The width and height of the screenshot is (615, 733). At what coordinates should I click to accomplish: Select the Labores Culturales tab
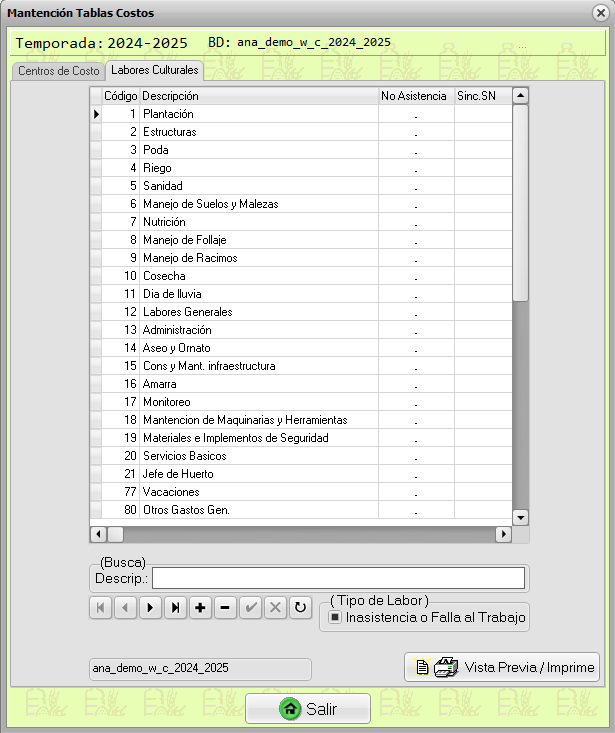click(155, 70)
